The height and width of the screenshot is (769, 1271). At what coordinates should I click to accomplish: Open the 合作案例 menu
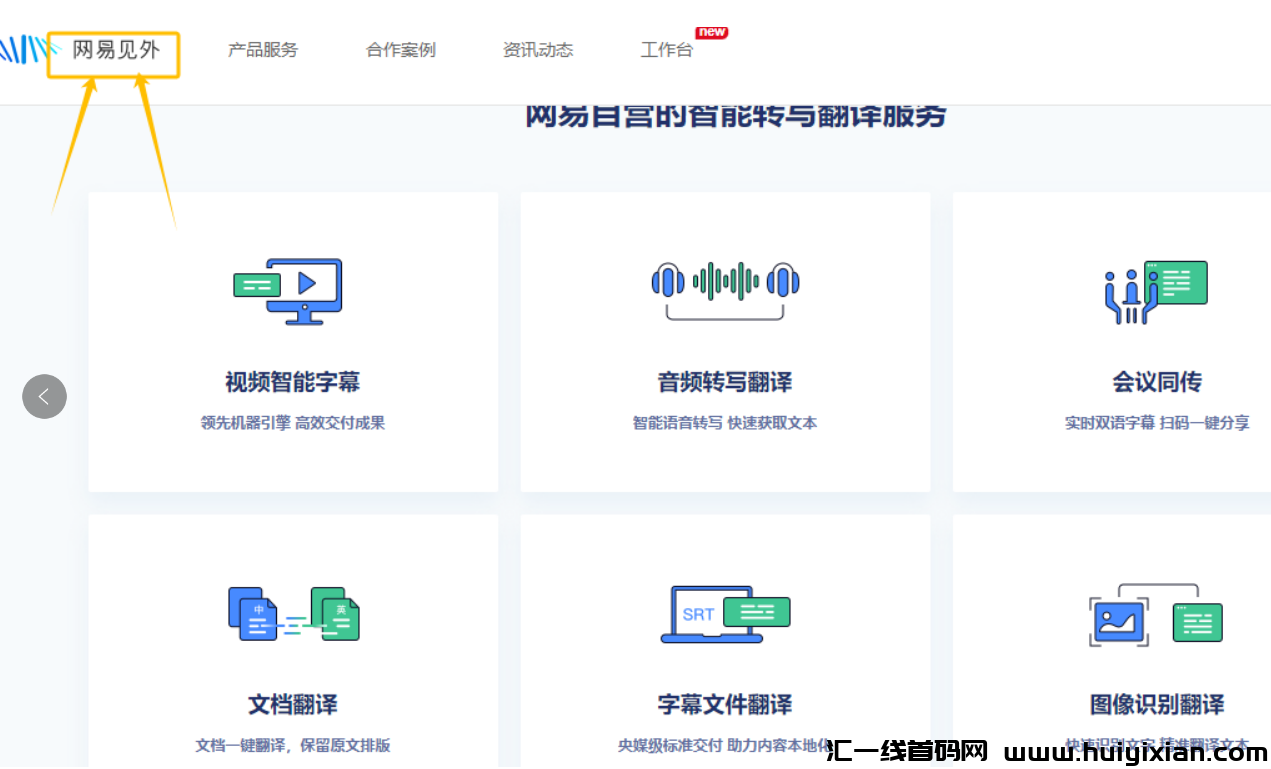[400, 50]
